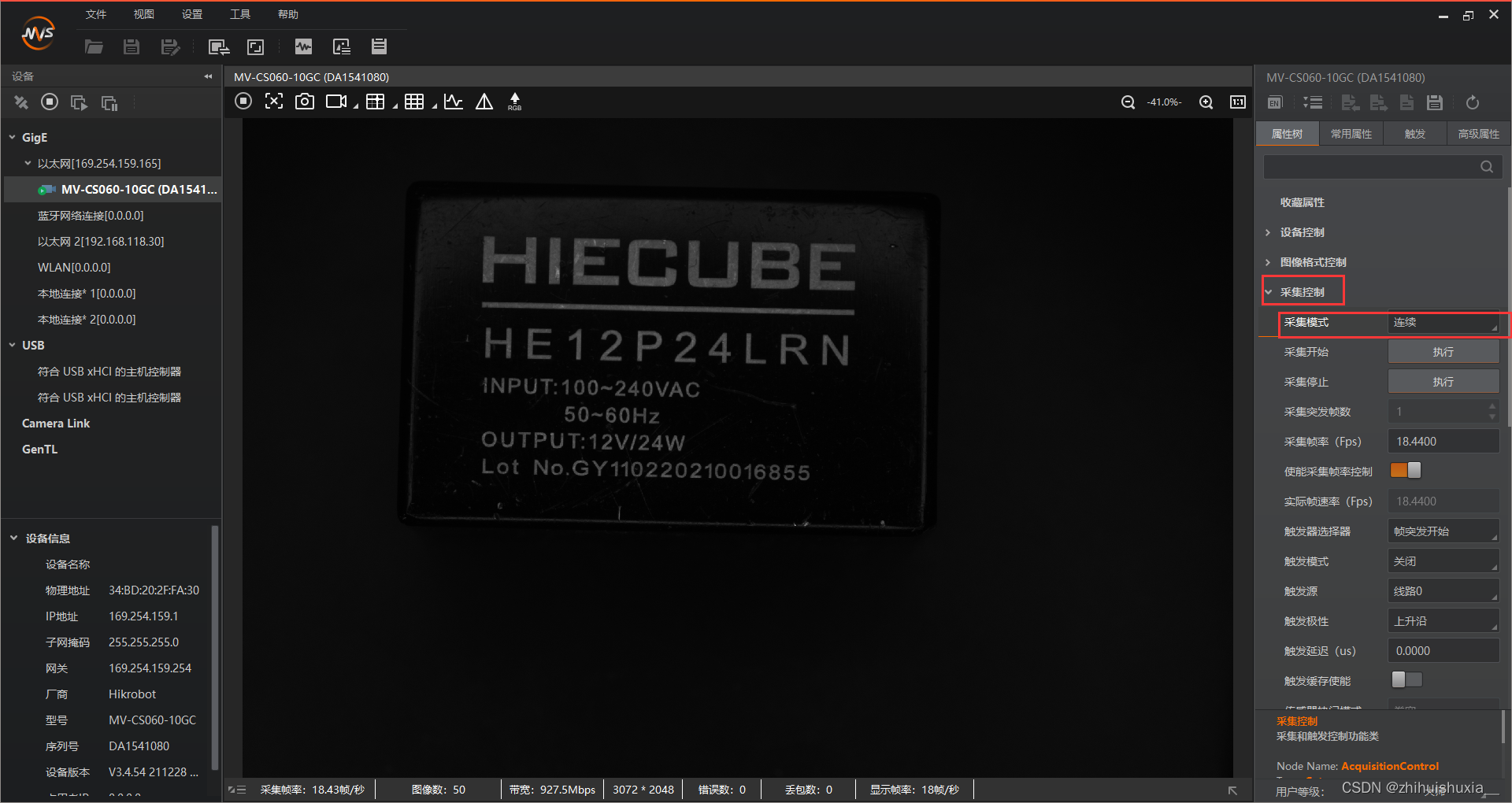Image resolution: width=1512 pixels, height=803 pixels.
Task: Click the crosshair grid overlay icon
Action: tap(376, 101)
